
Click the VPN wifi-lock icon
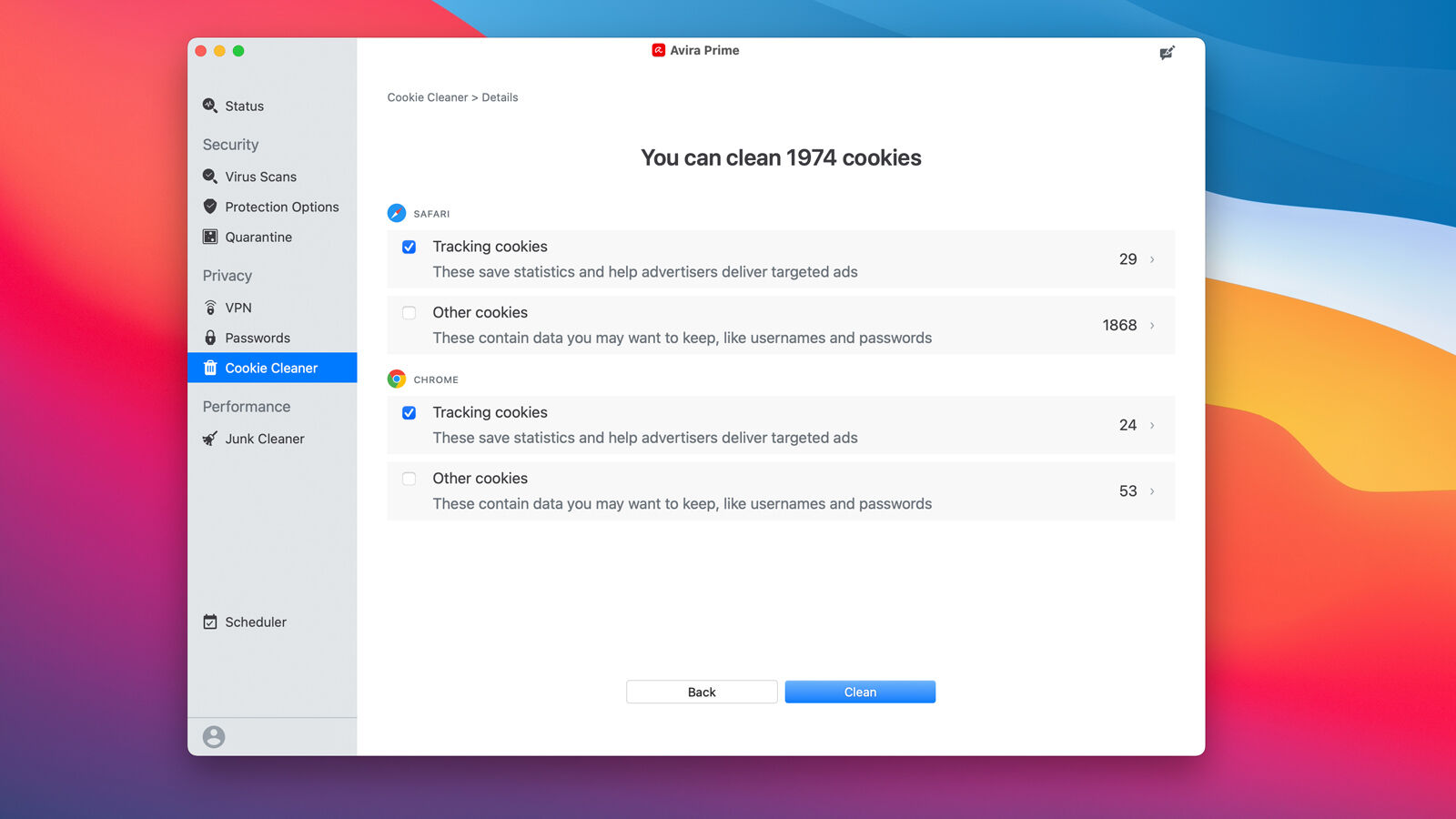(x=210, y=308)
